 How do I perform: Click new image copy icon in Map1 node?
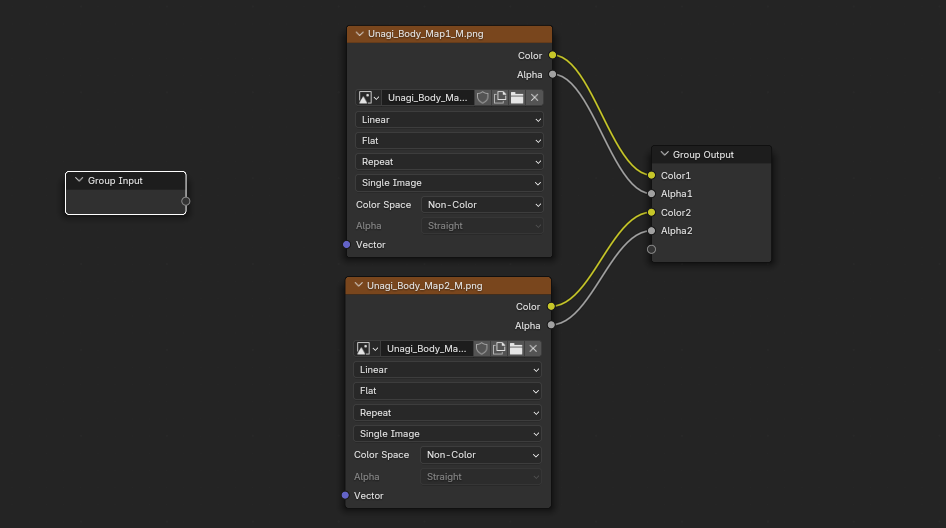500,98
